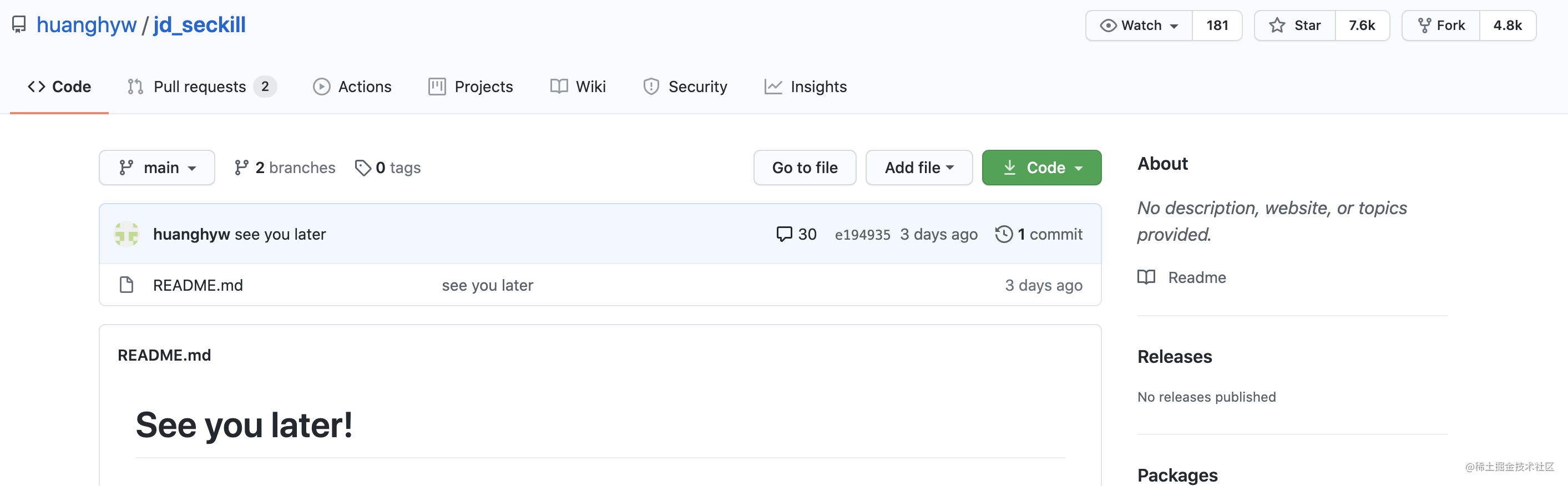Click the Releases heading
The image size is (1568, 486).
[1175, 357]
